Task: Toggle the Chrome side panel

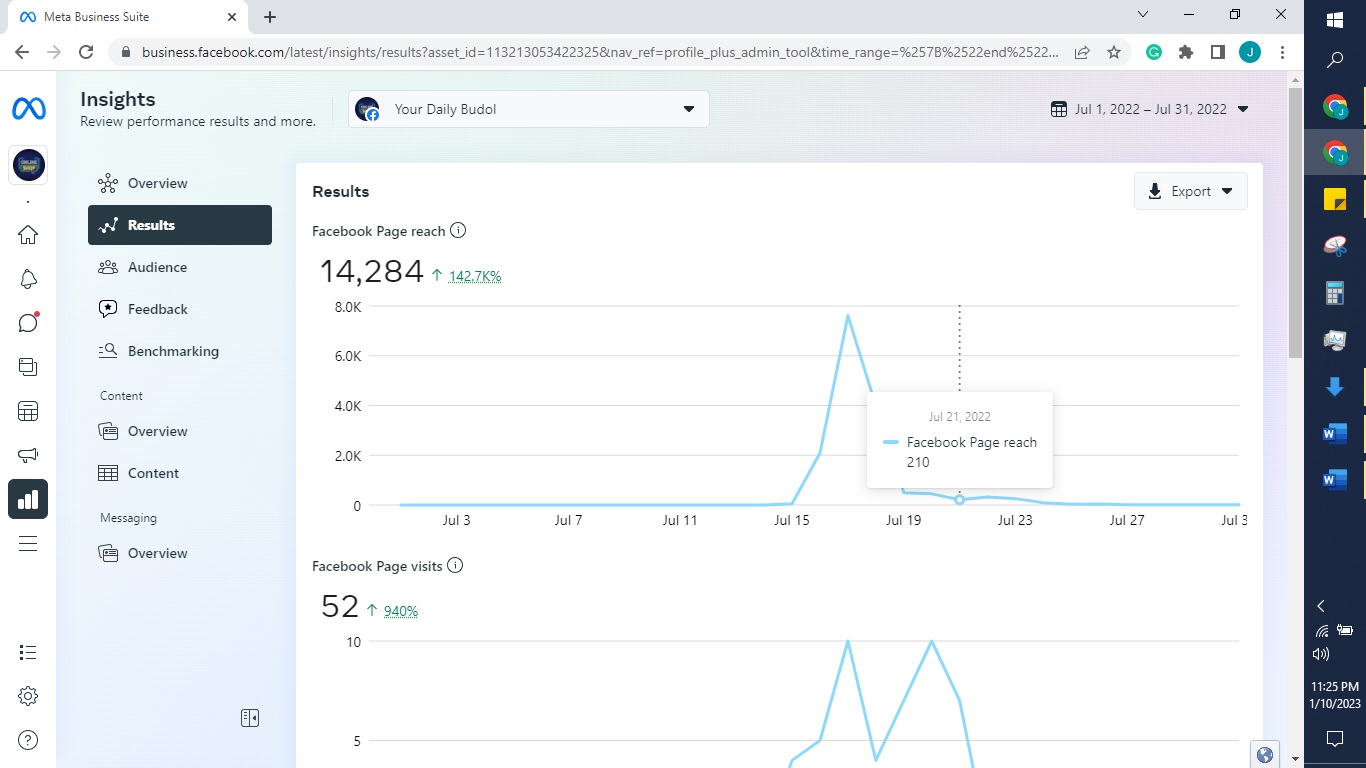Action: tap(1218, 52)
